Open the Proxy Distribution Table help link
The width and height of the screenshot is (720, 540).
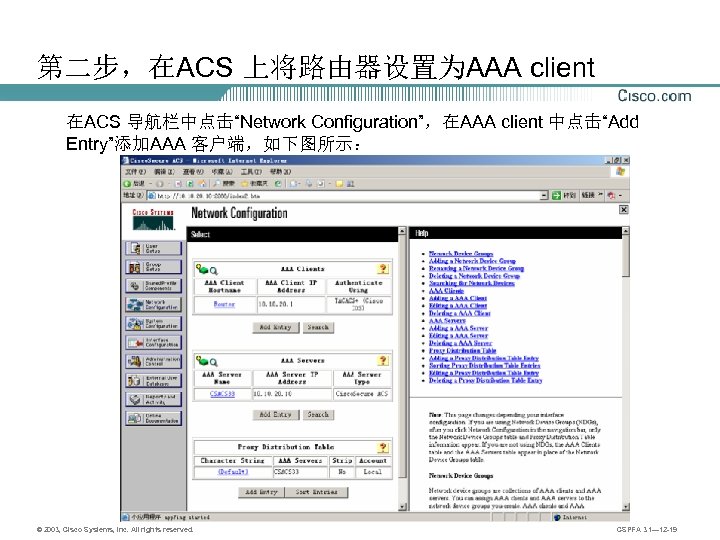pyautogui.click(x=462, y=351)
